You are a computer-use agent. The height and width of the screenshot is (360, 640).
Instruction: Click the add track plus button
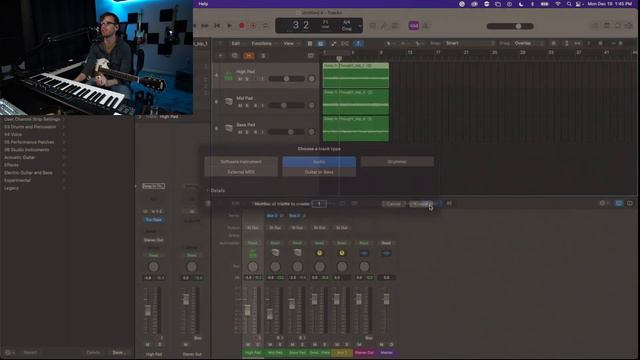tap(220, 56)
